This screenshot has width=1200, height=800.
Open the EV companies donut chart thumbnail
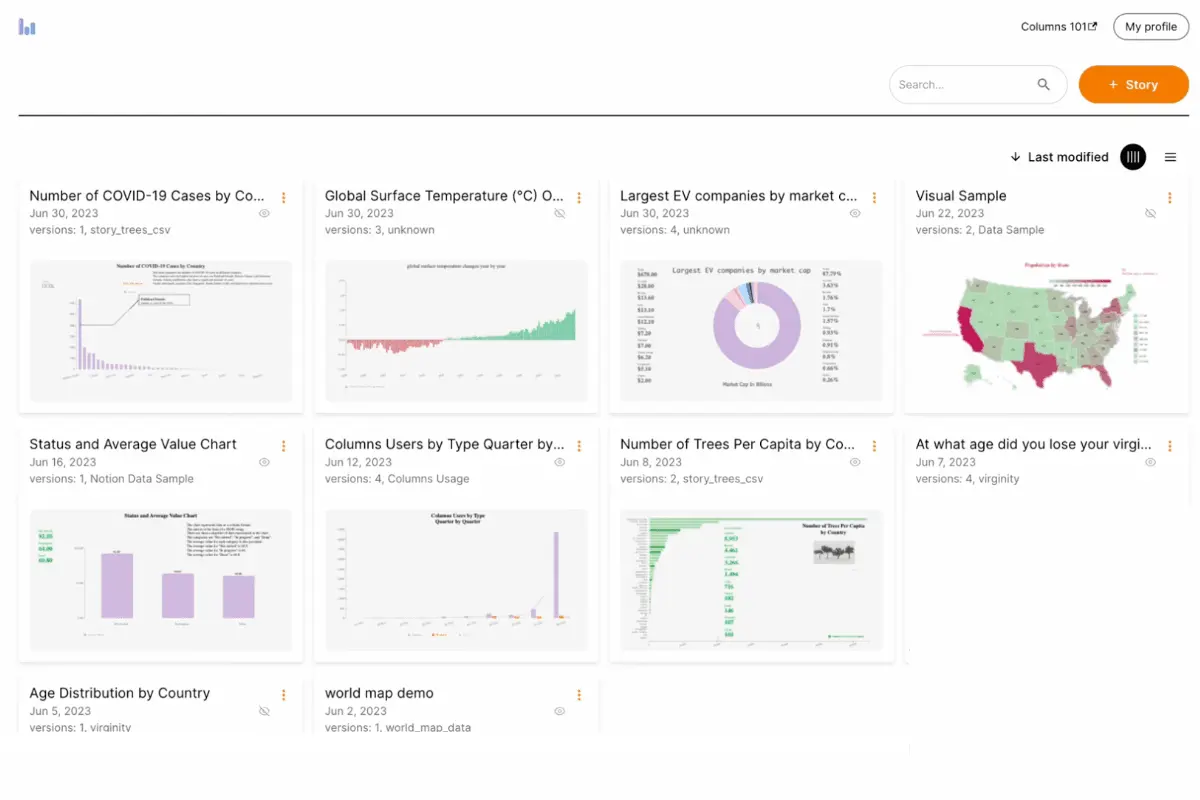click(x=752, y=330)
